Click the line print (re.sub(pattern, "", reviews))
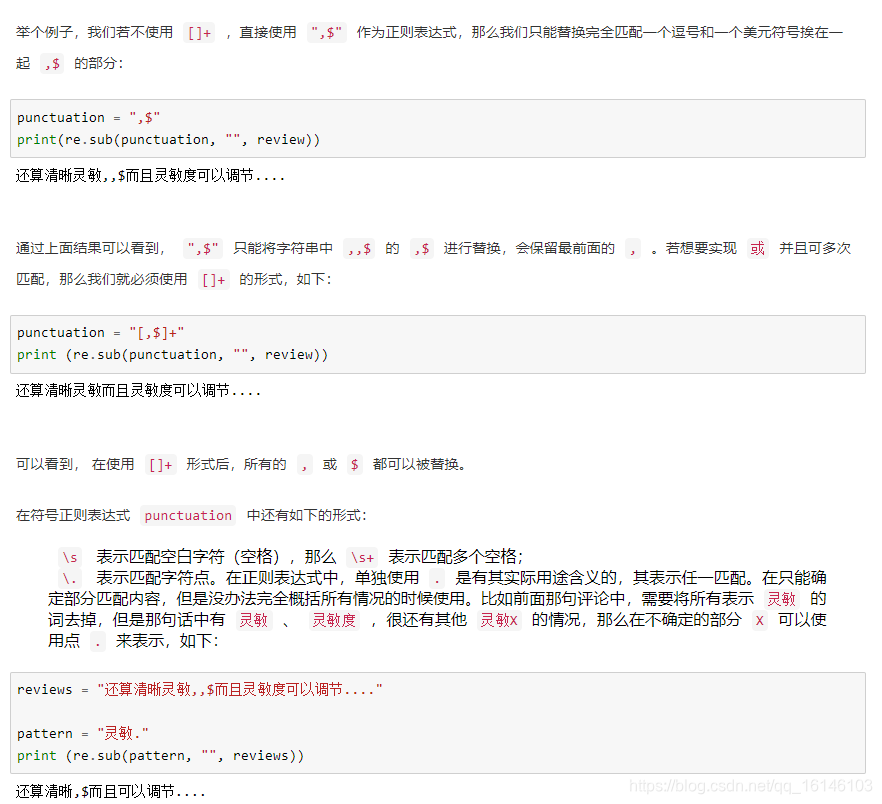 160,756
